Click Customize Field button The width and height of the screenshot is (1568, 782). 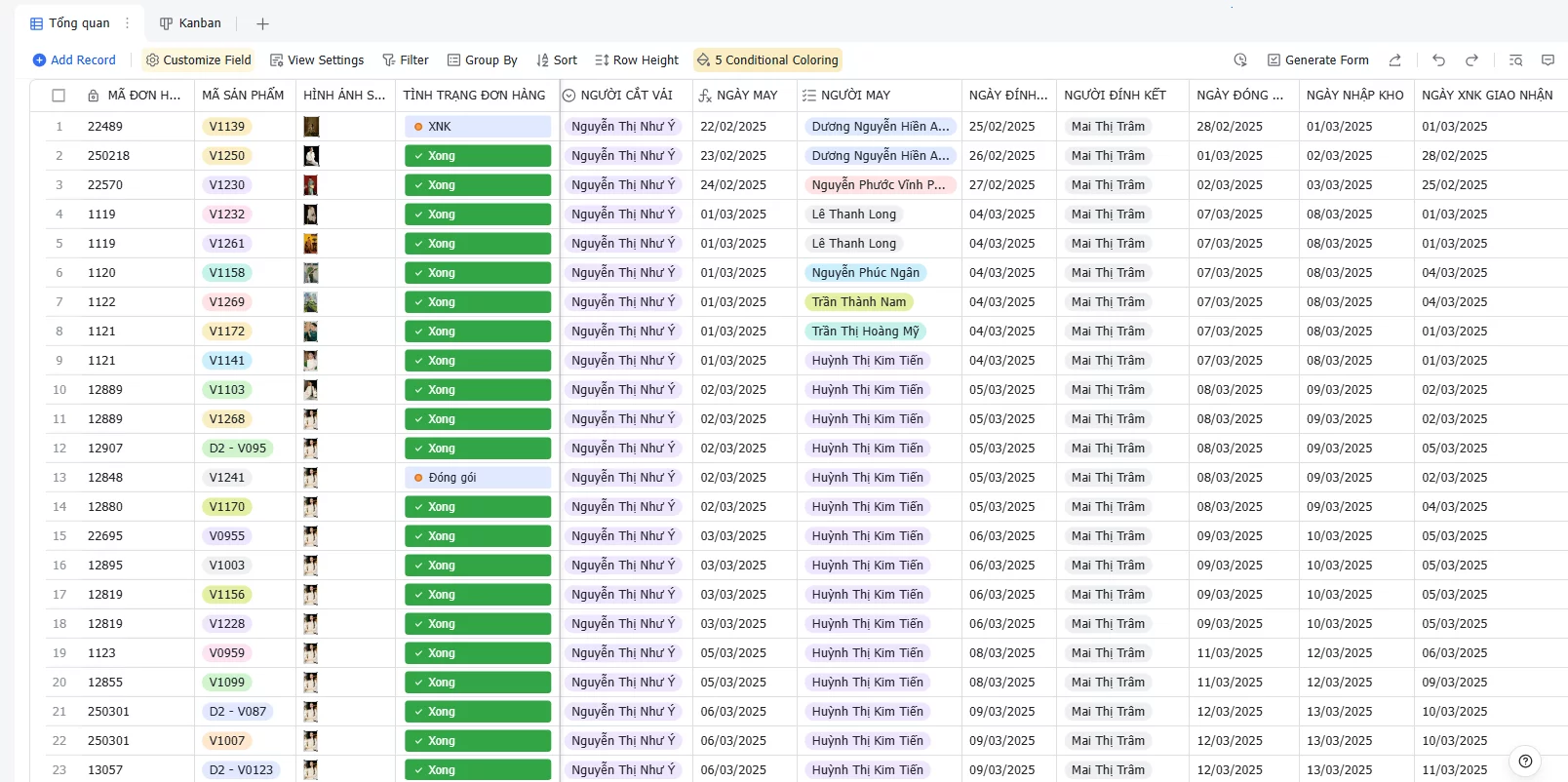coord(198,60)
